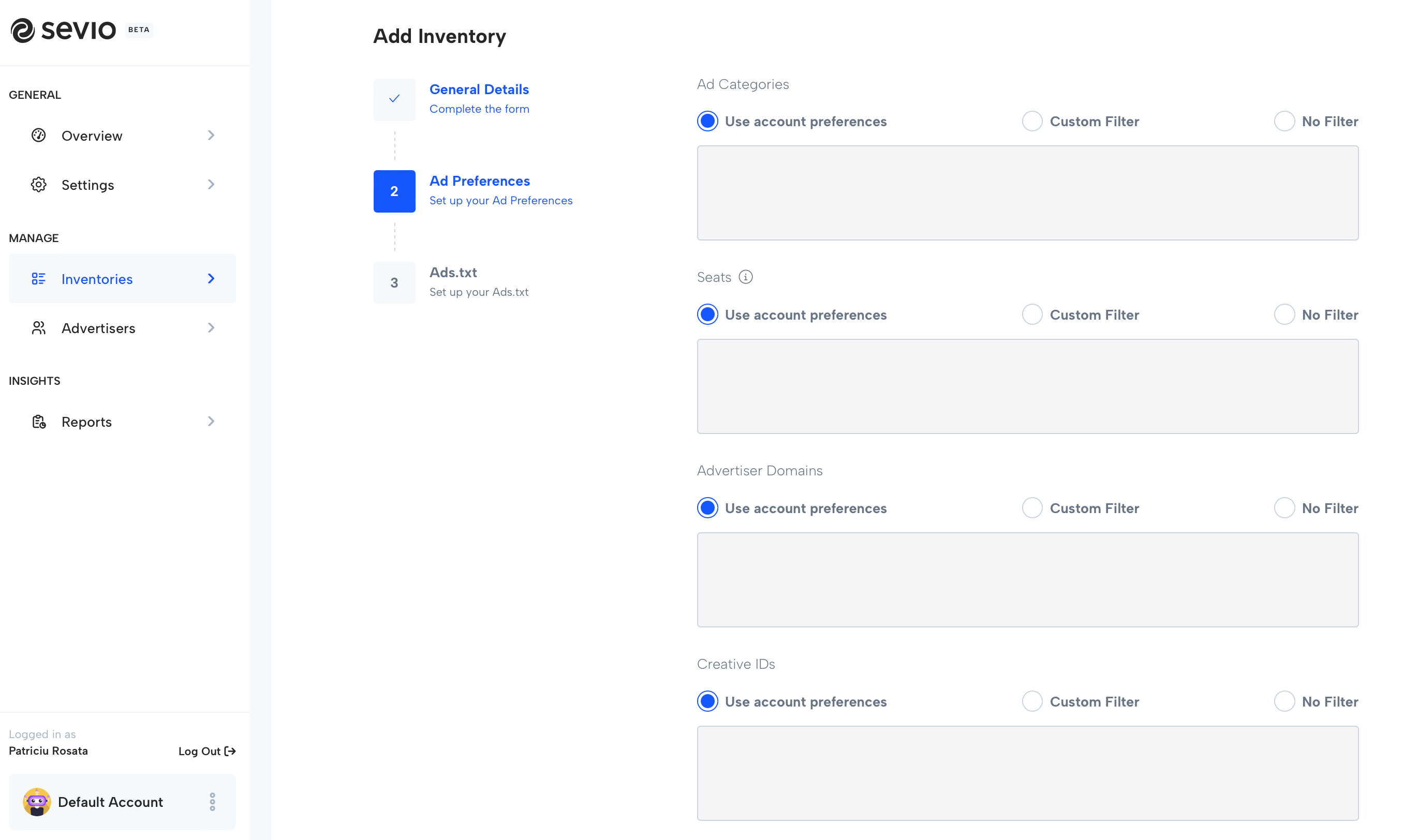Choose No Filter for Seats
The image size is (1418, 840).
[1284, 314]
